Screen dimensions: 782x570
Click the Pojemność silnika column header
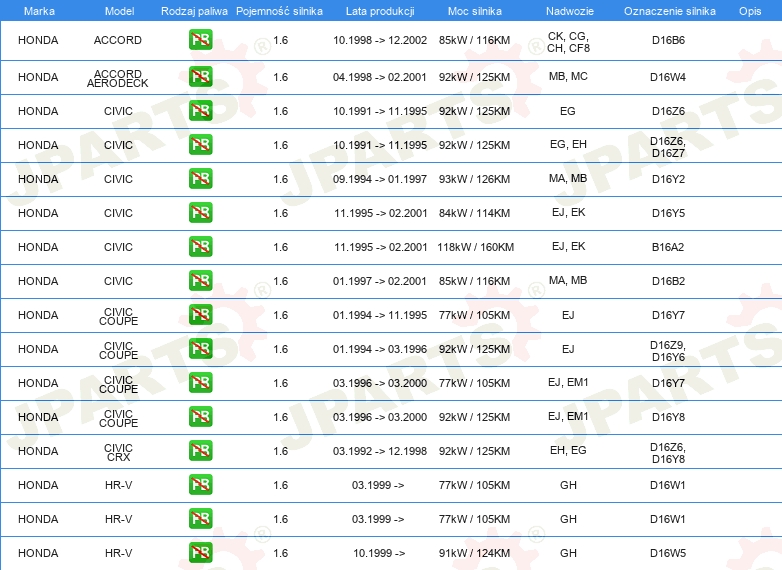(279, 11)
